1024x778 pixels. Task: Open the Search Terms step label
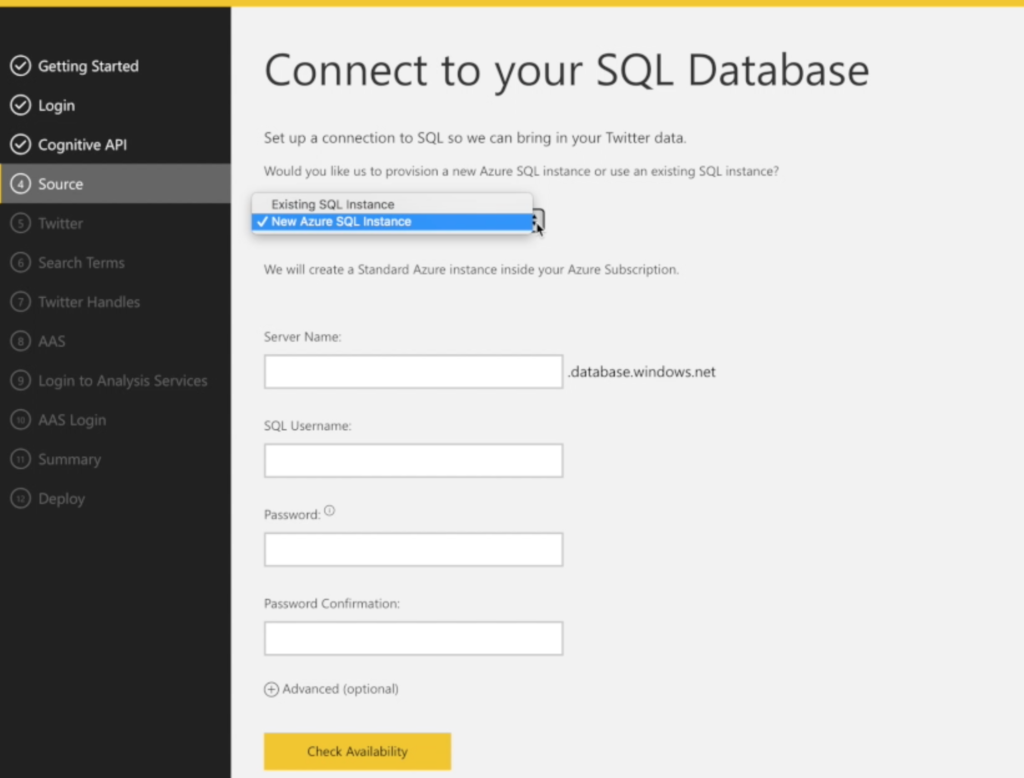[x=81, y=263]
